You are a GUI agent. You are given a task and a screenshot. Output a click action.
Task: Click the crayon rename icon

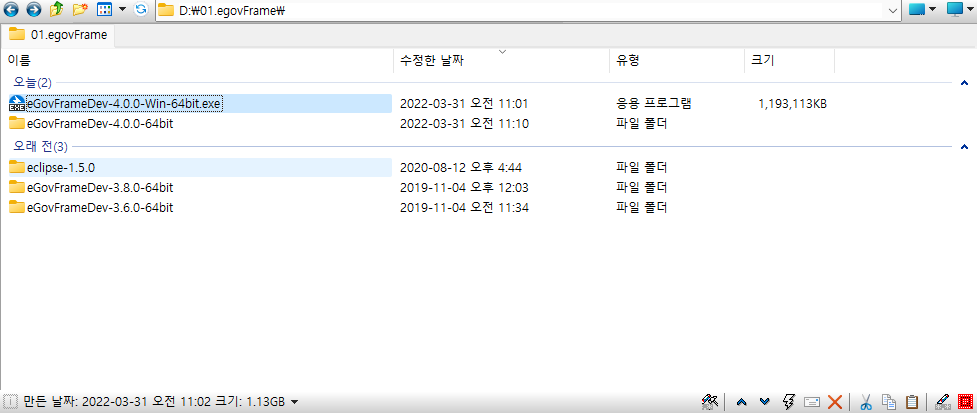tap(943, 401)
